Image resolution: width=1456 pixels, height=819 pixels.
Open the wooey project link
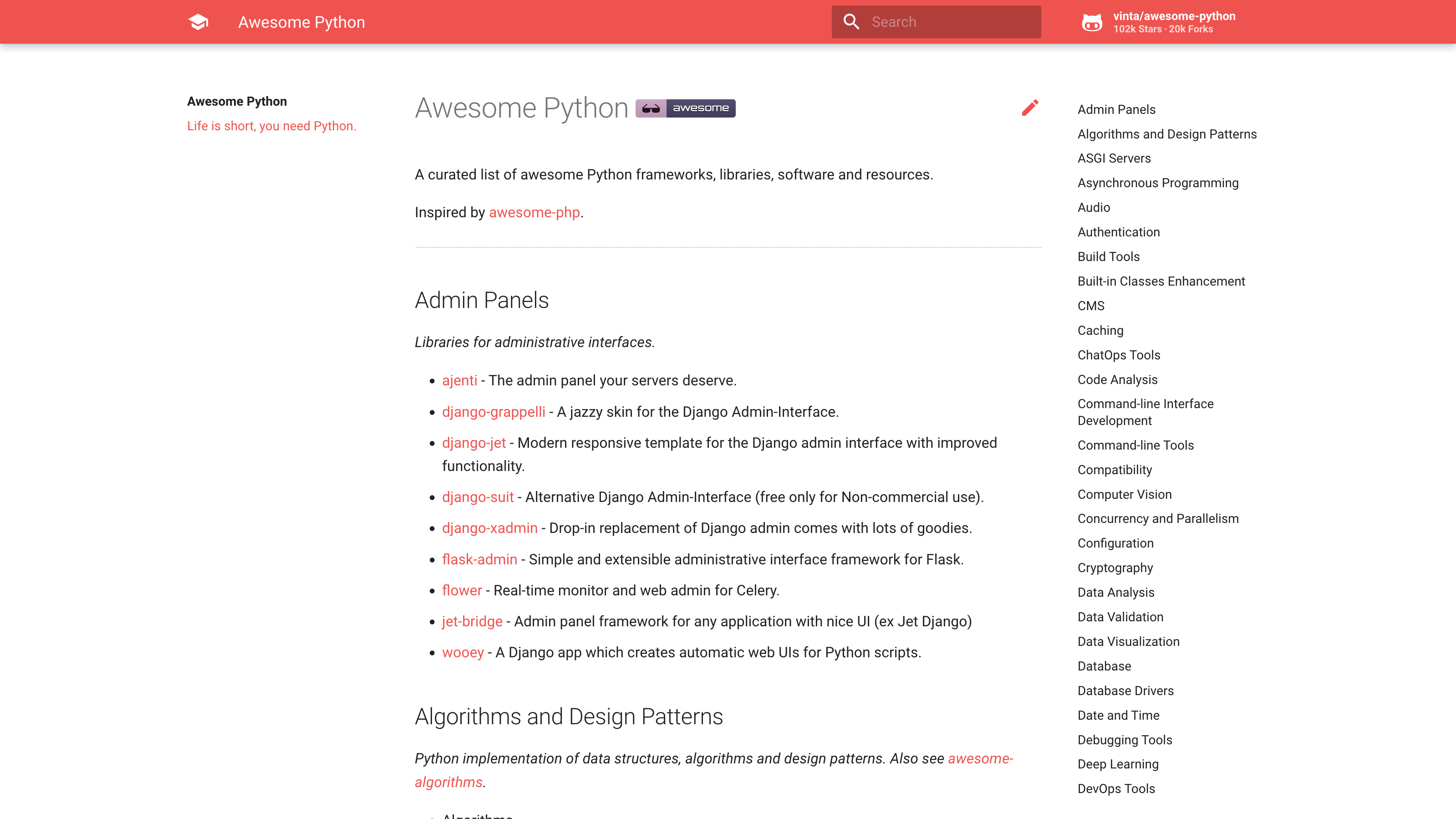[463, 652]
